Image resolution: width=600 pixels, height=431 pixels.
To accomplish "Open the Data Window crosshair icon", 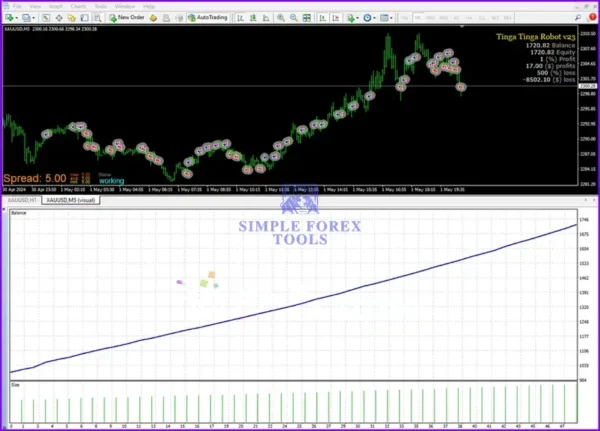I will [59, 18].
